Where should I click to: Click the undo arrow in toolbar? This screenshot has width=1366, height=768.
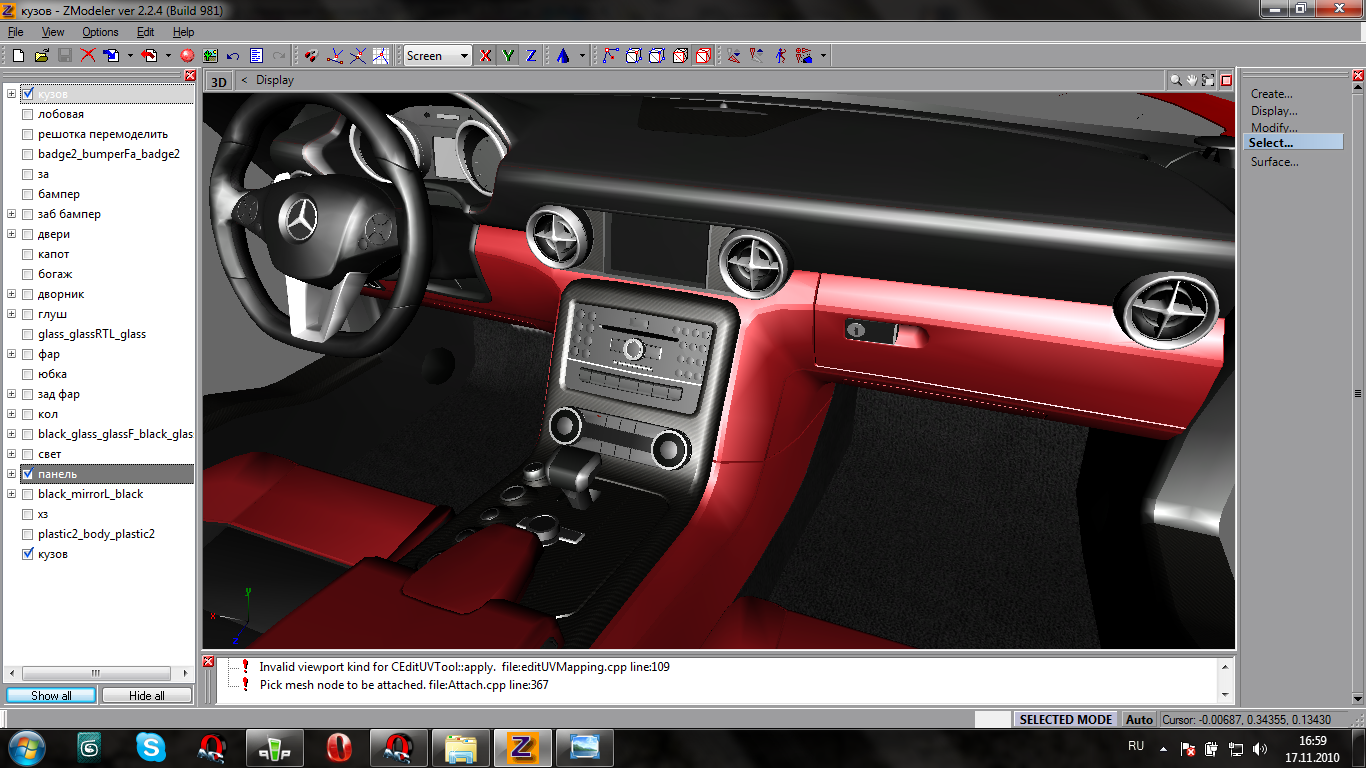pos(233,56)
